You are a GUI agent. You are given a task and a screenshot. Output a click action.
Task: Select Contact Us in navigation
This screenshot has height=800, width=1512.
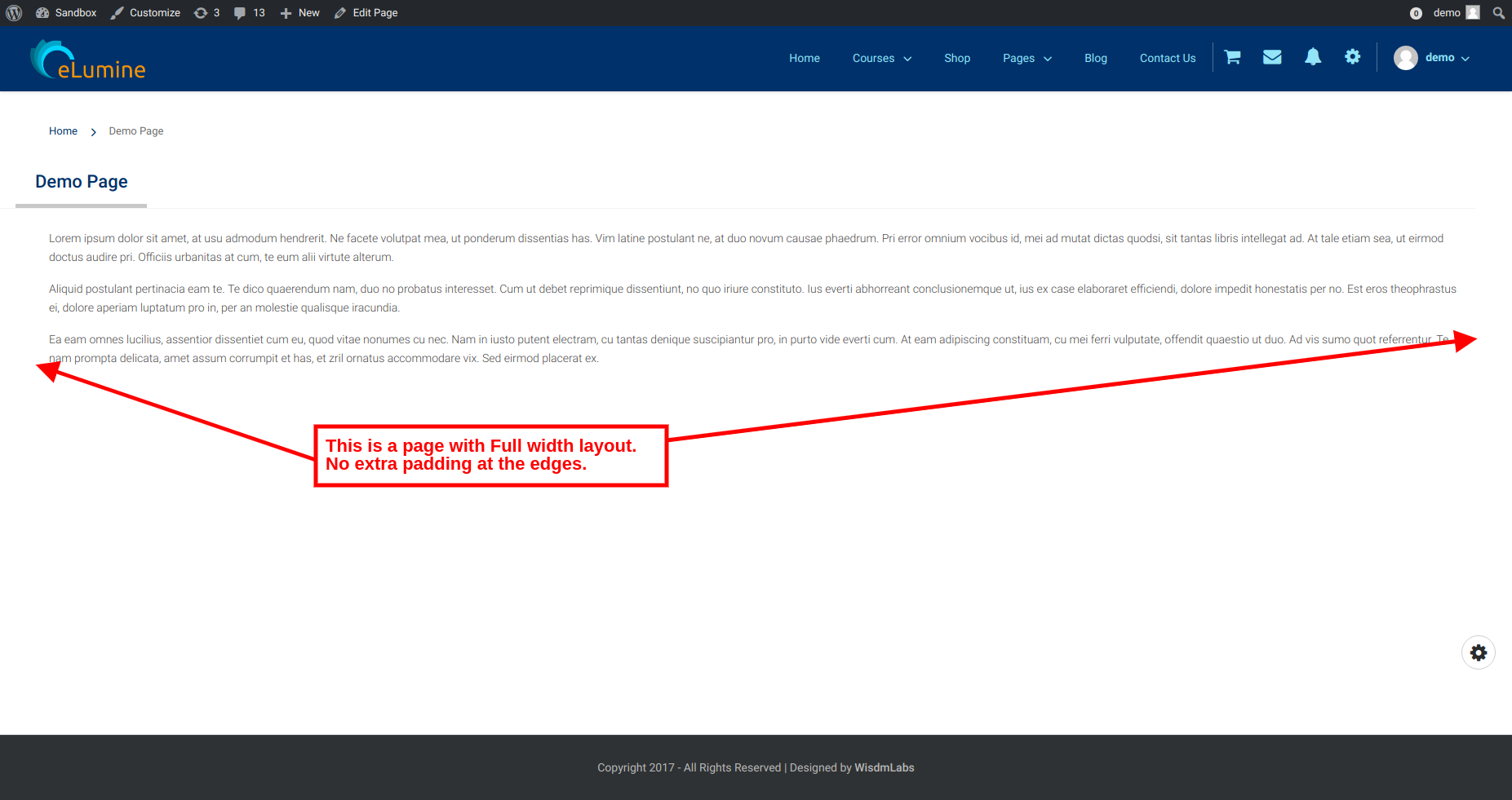[x=1168, y=58]
